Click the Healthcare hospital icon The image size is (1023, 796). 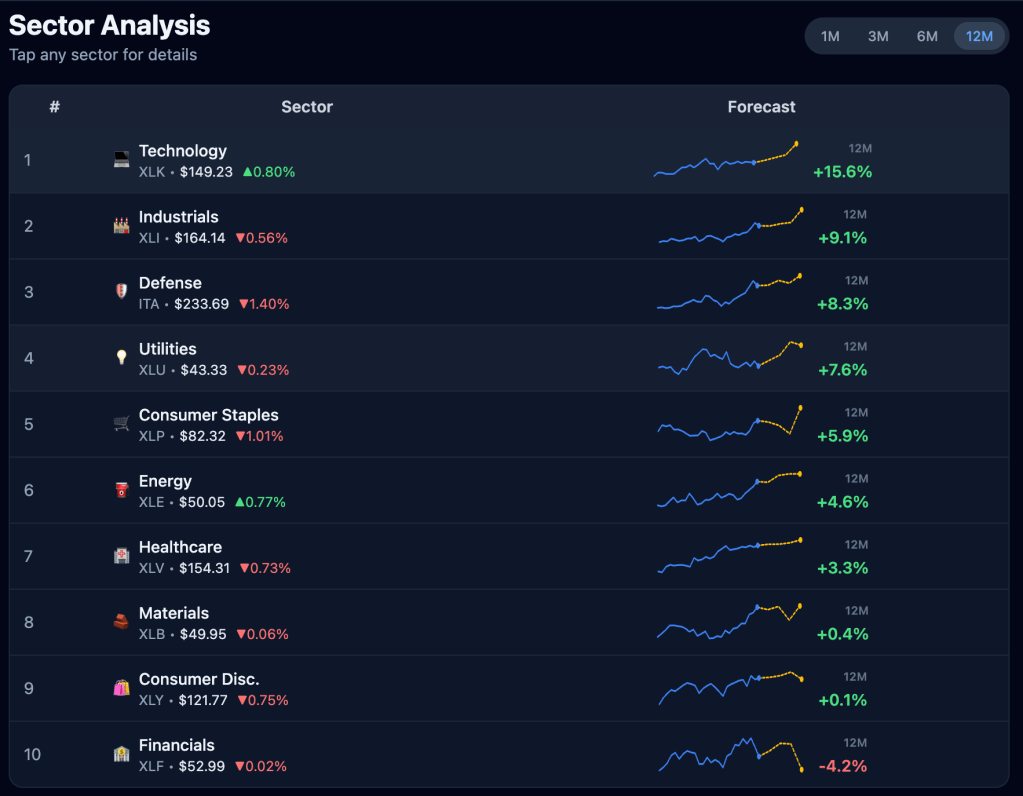coord(121,556)
